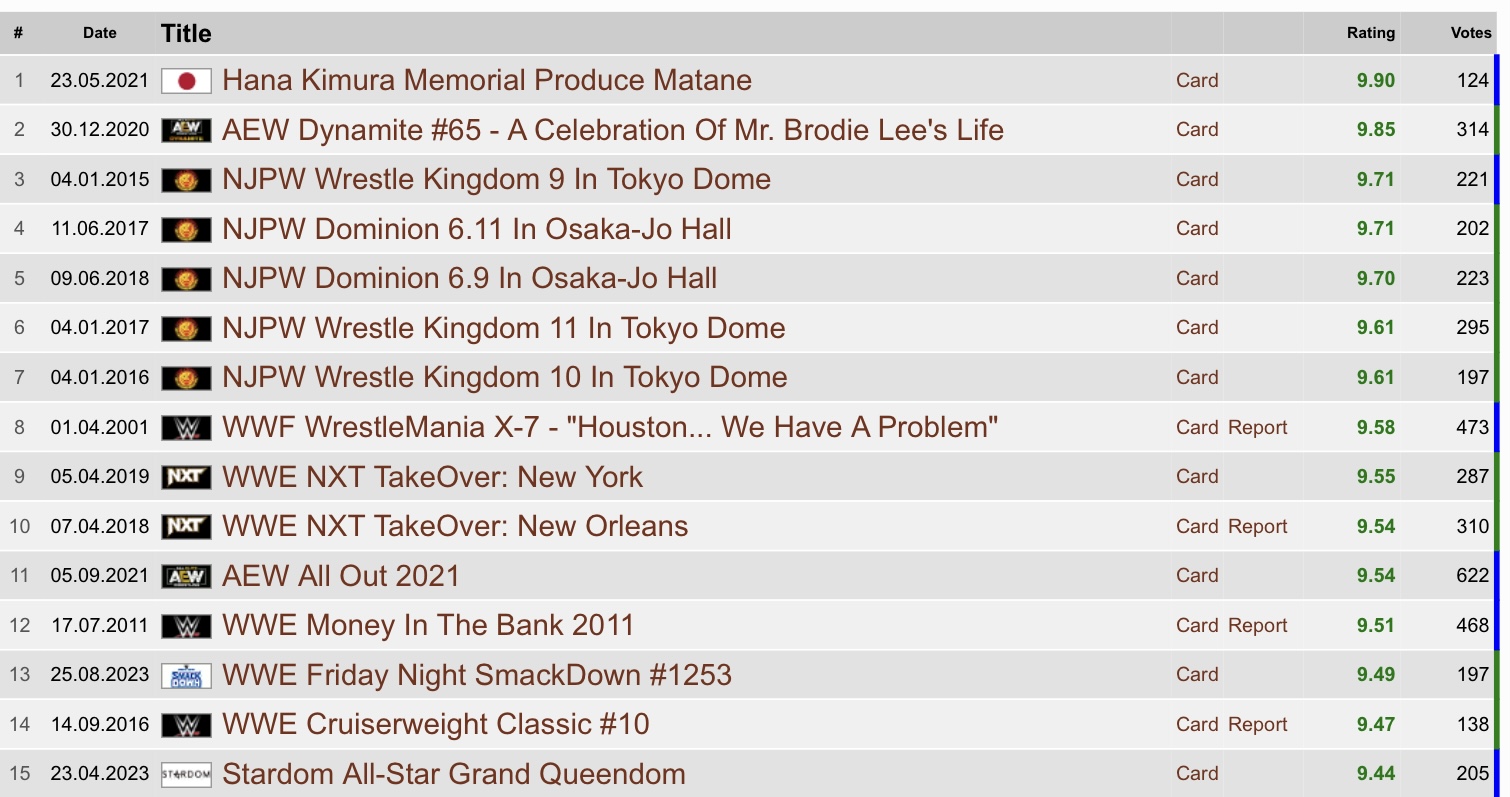The image size is (1510, 797).
Task: Open WWE Money In The Bank 2011 link
Action: pos(428,626)
